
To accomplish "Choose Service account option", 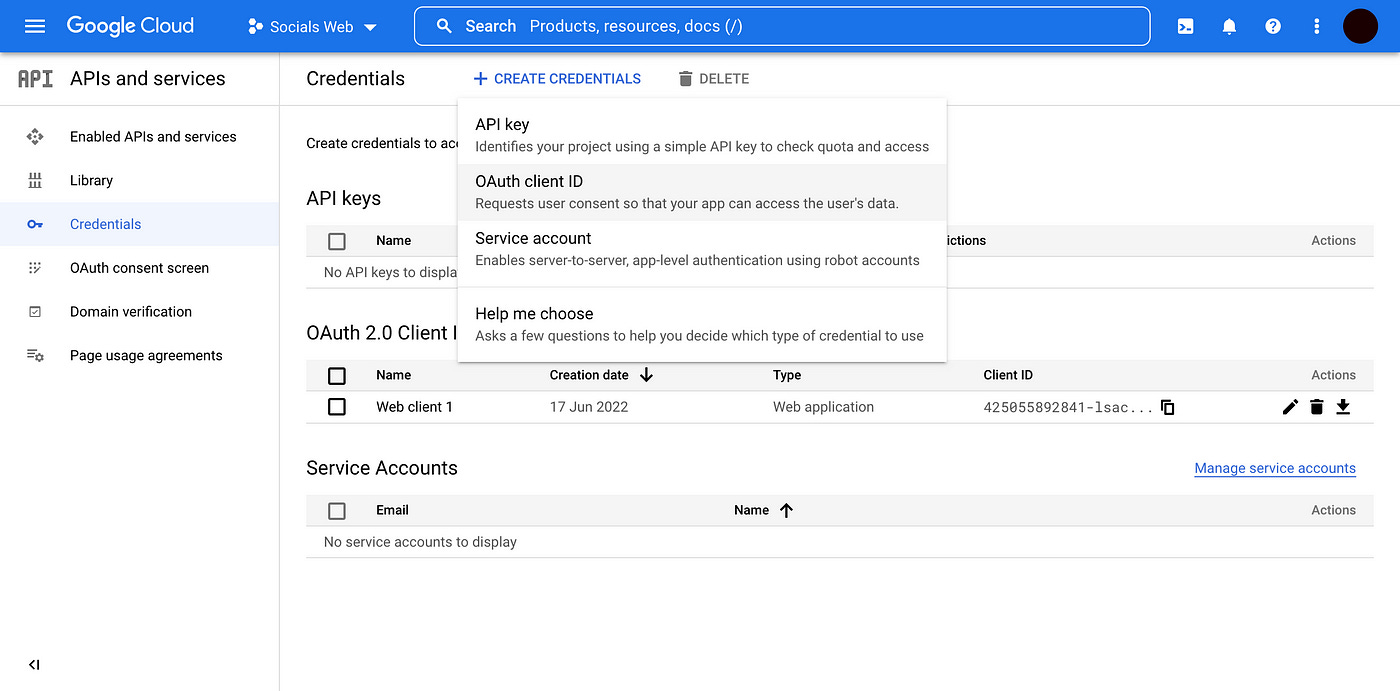I will point(702,249).
